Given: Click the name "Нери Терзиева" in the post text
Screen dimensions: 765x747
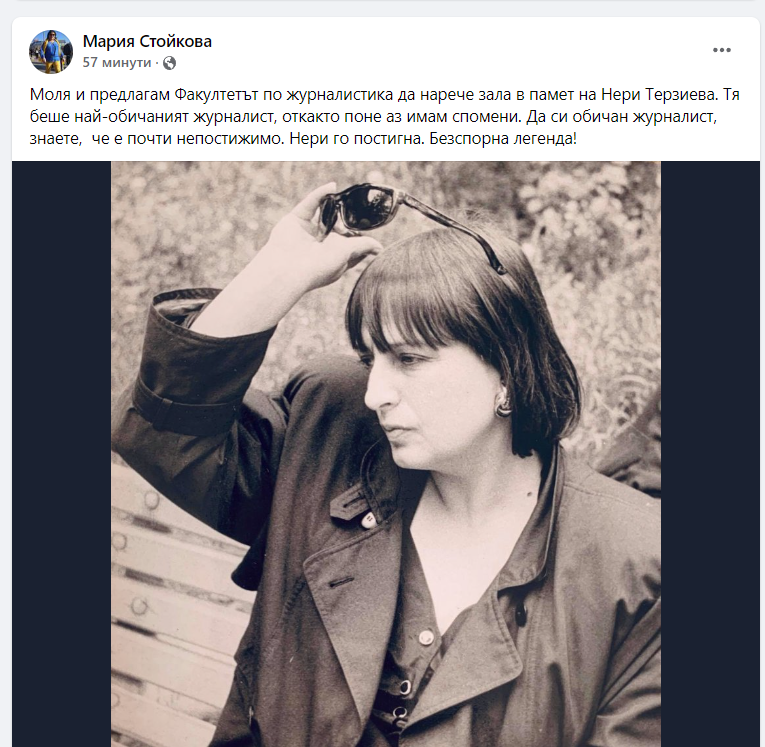Looking at the screenshot, I should pos(659,94).
